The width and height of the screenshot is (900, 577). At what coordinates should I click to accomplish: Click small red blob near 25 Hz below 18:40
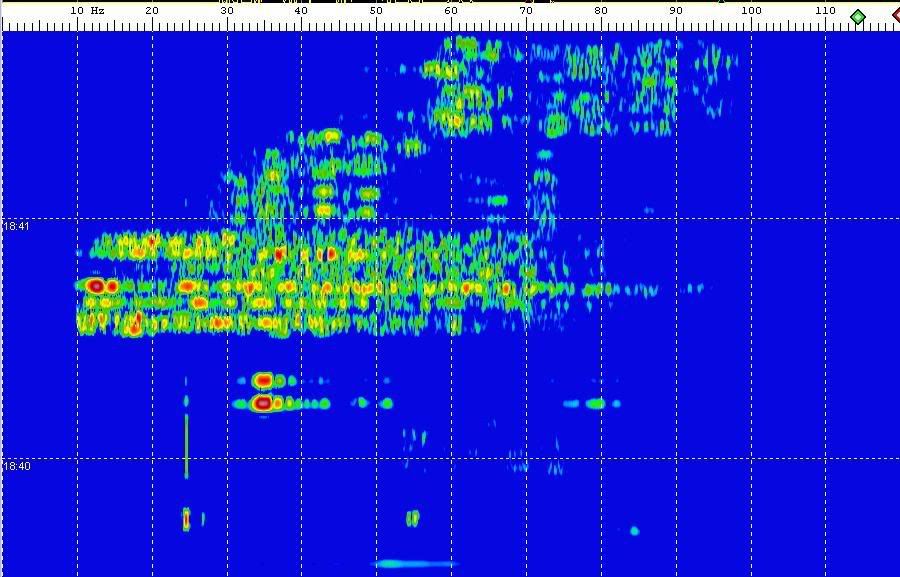[x=186, y=519]
